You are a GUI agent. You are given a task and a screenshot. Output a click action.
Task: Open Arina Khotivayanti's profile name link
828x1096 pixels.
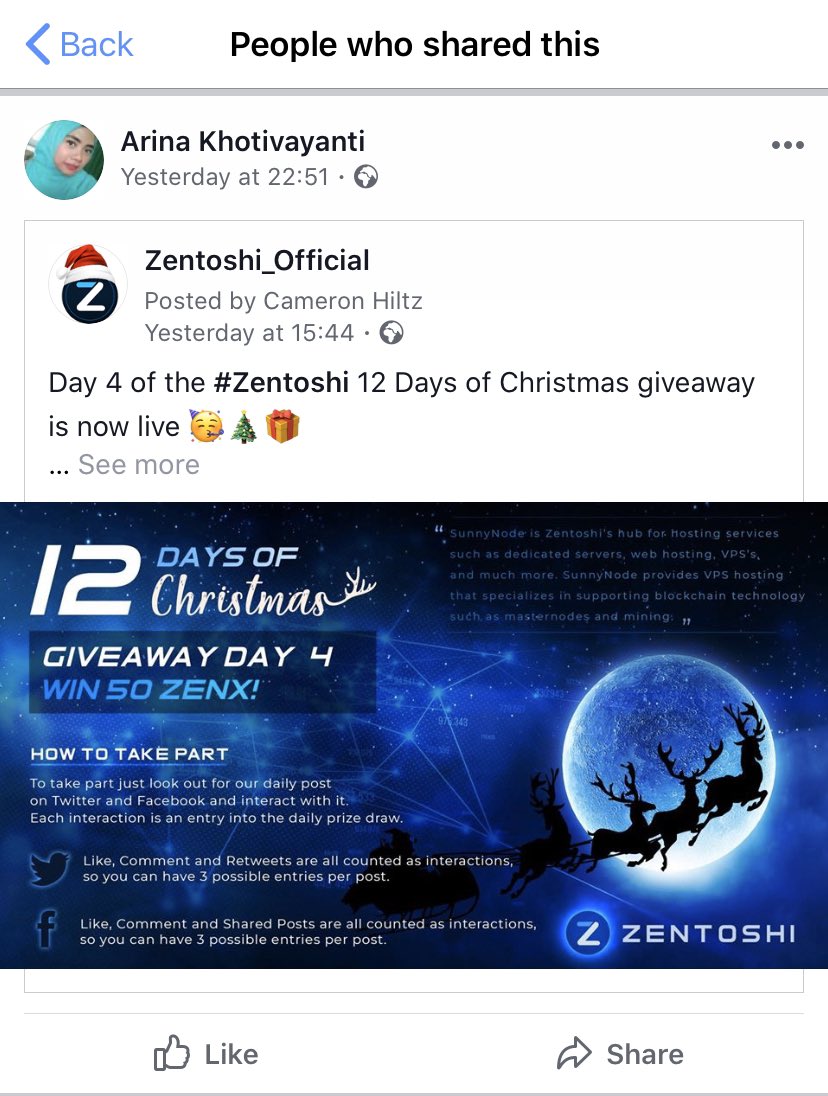[242, 141]
